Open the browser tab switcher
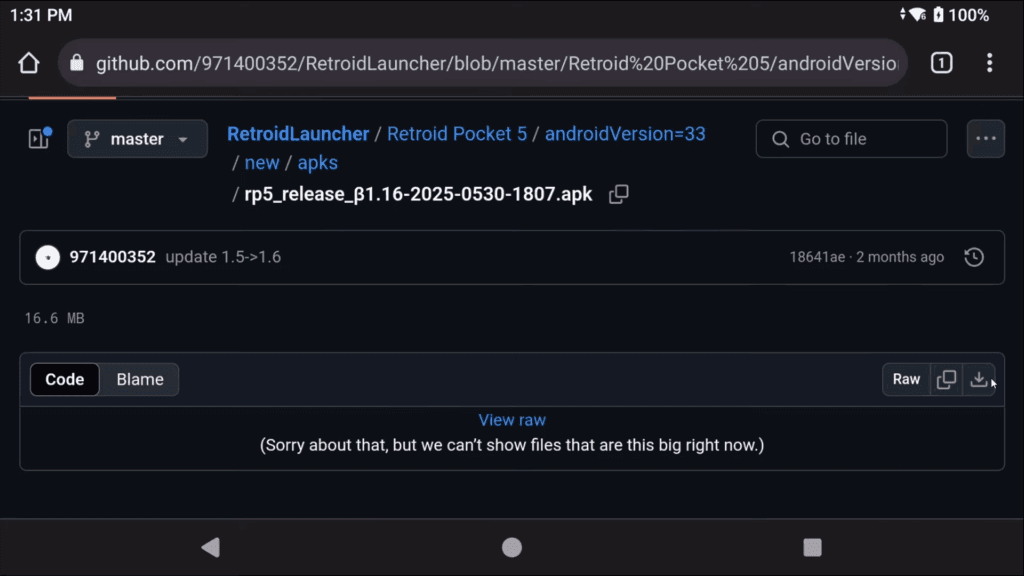1024x576 pixels. (941, 63)
